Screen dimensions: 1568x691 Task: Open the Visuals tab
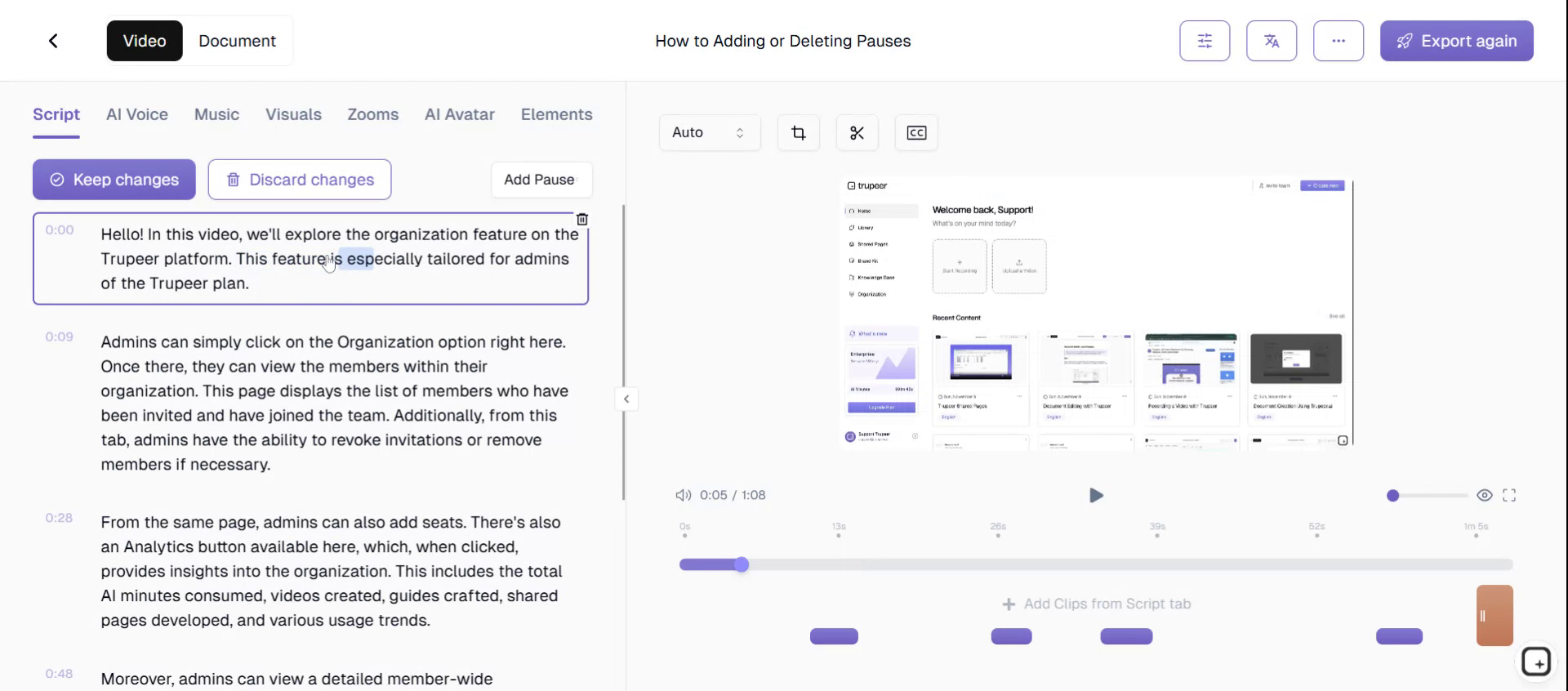(293, 114)
